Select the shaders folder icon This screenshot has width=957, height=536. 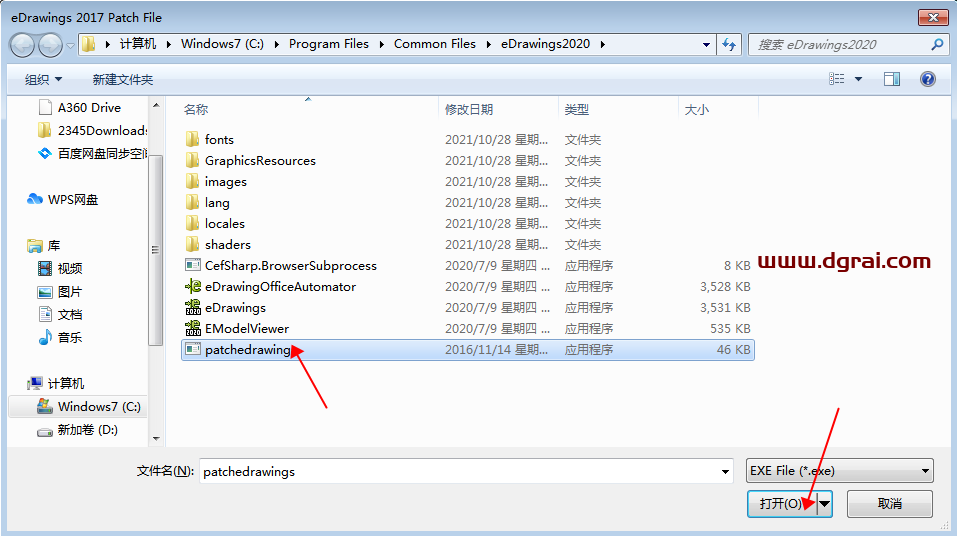192,244
